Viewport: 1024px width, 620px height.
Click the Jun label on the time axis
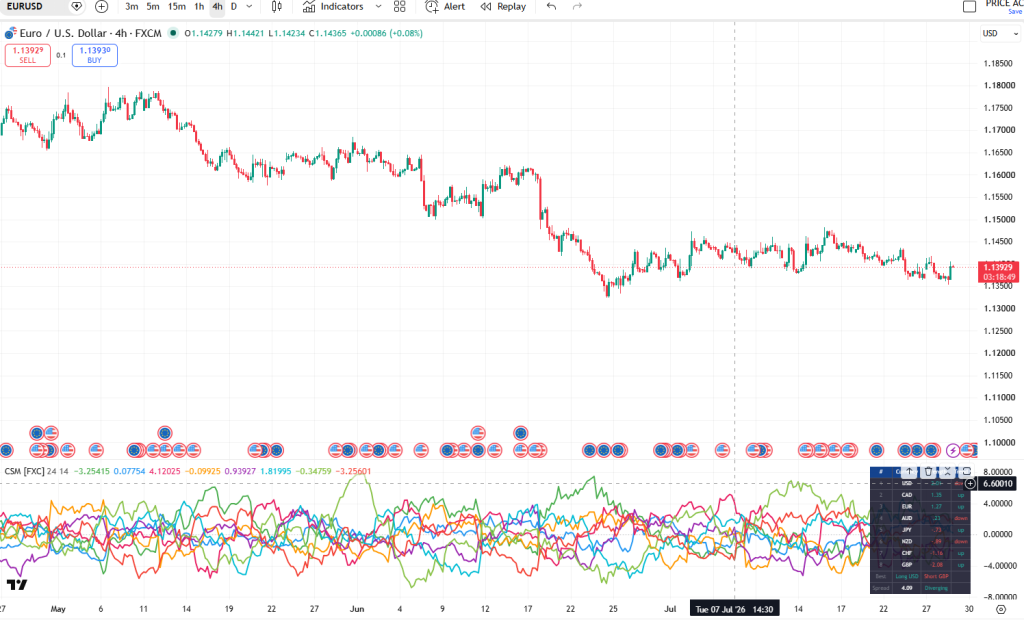pyautogui.click(x=357, y=609)
